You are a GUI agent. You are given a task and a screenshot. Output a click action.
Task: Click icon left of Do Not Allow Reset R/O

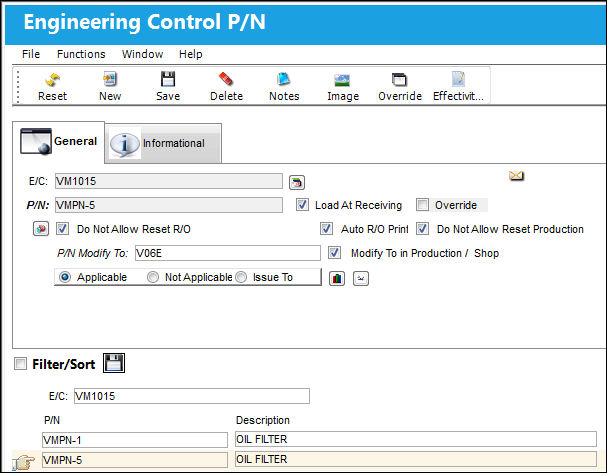point(41,229)
